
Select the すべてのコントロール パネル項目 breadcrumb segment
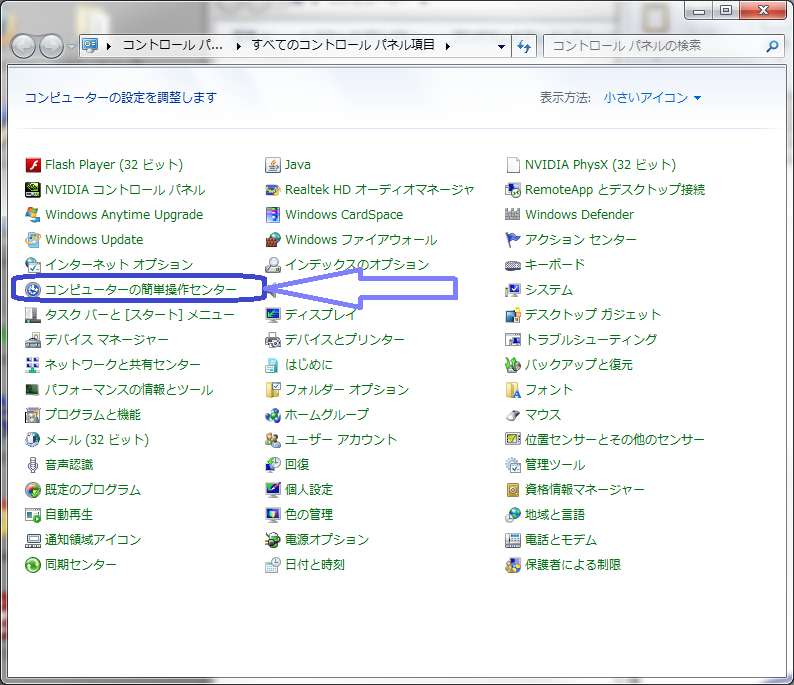pos(343,45)
